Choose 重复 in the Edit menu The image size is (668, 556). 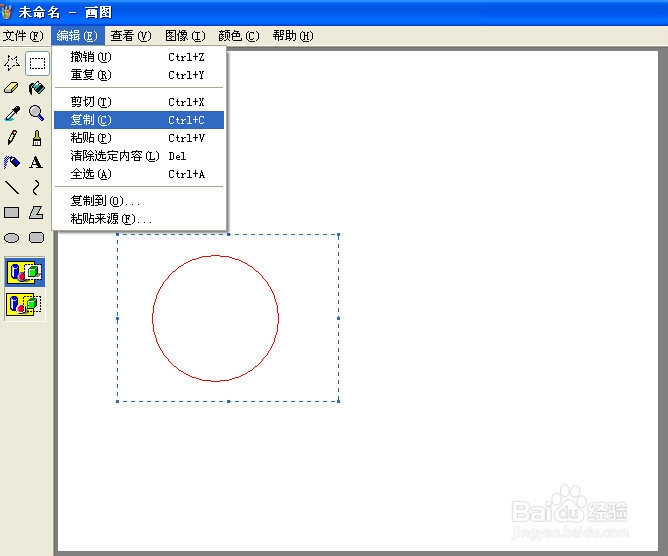click(139, 75)
